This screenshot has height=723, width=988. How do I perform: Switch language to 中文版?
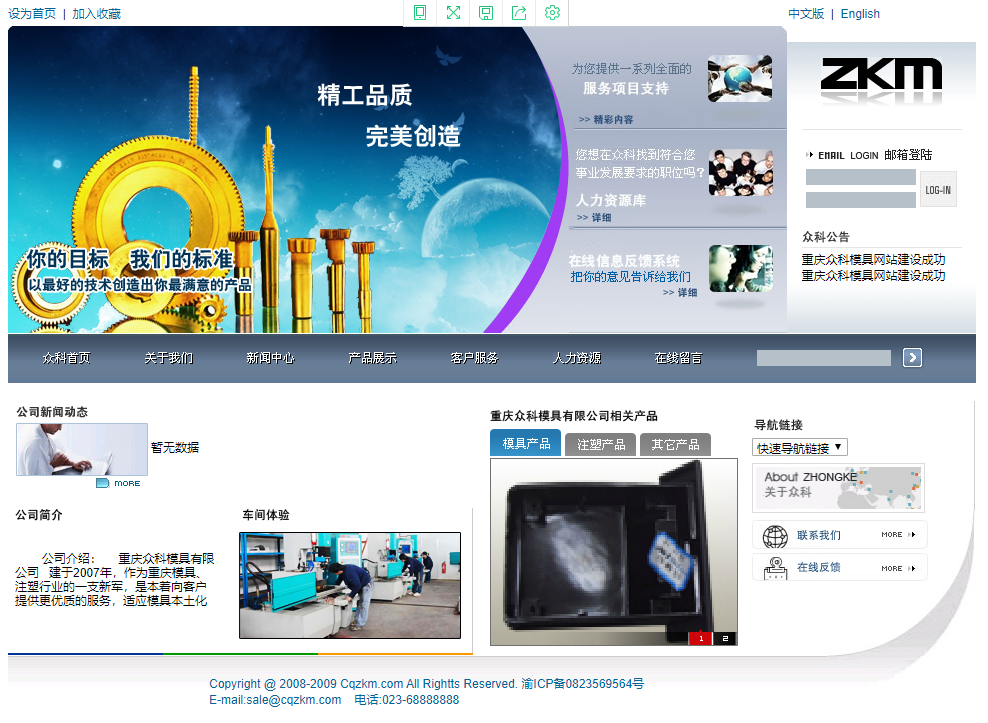pyautogui.click(x=806, y=14)
